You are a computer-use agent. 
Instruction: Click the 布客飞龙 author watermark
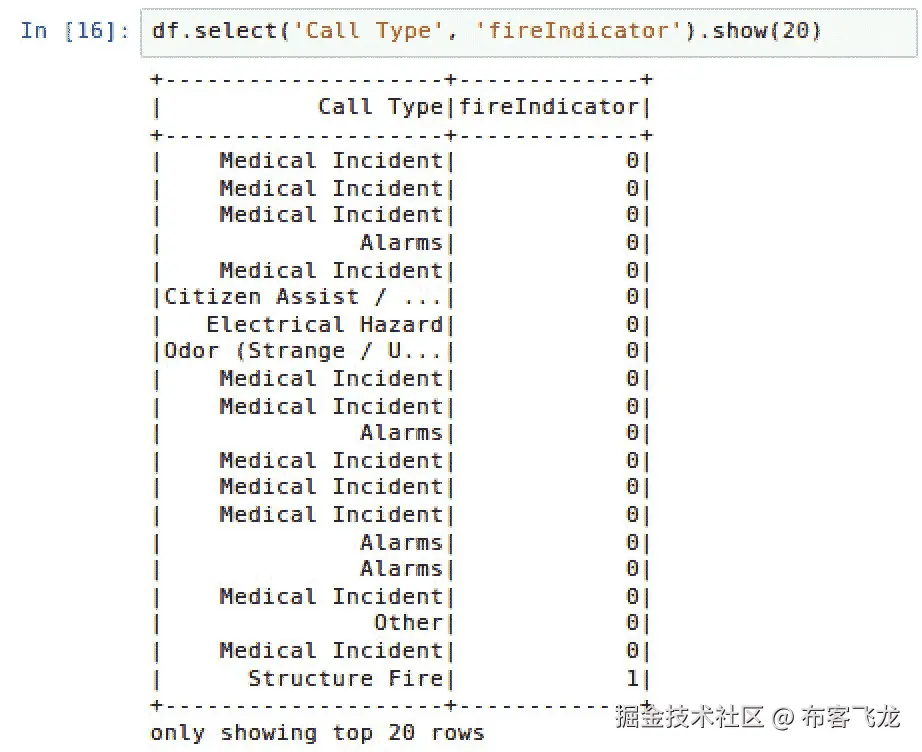pyautogui.click(x=851, y=717)
